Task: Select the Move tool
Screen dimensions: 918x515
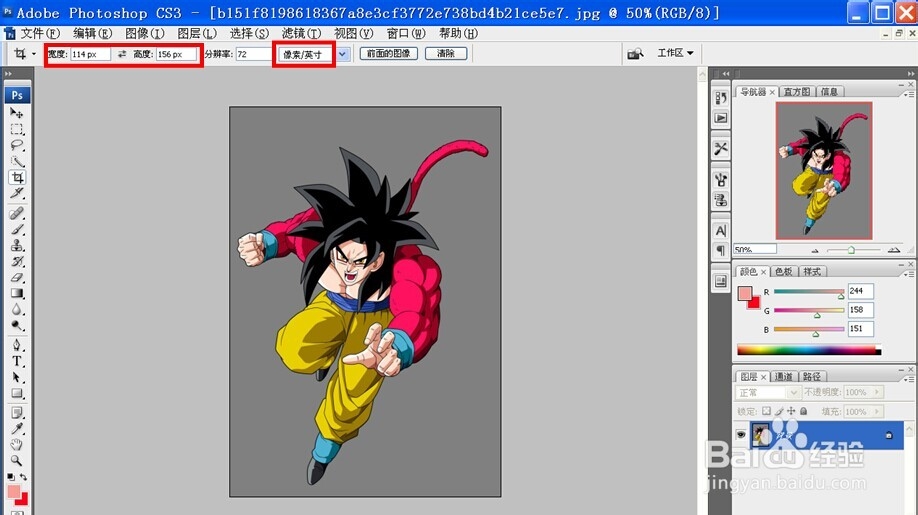Action: [x=16, y=113]
